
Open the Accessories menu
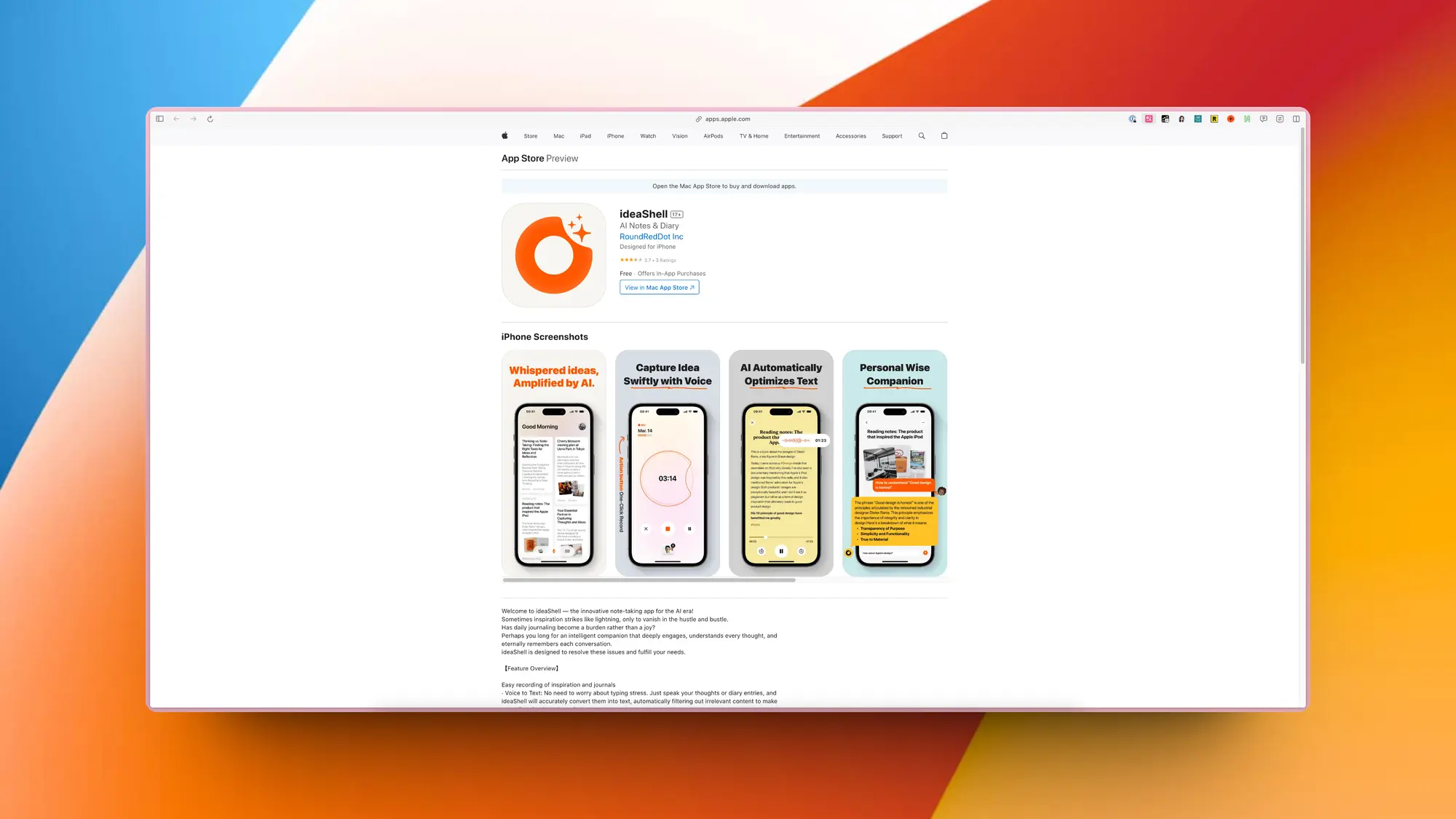[x=851, y=136]
